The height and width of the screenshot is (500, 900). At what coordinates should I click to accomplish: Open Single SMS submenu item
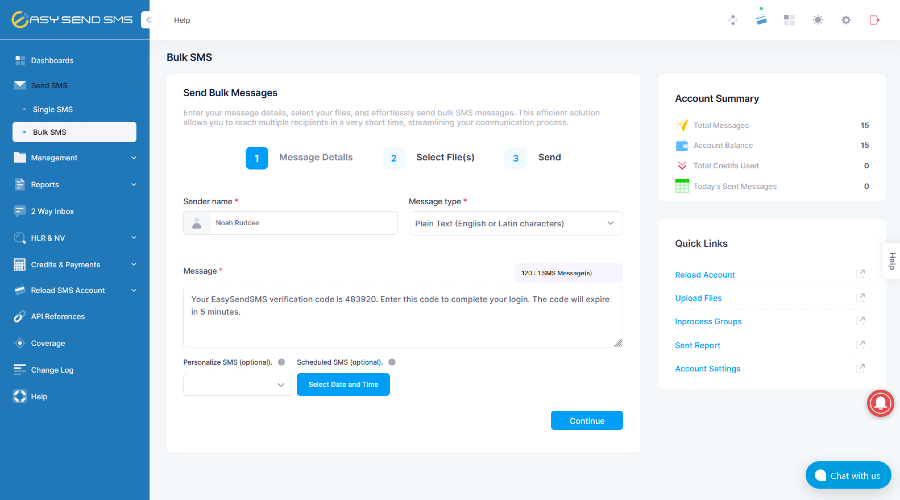(x=75, y=109)
